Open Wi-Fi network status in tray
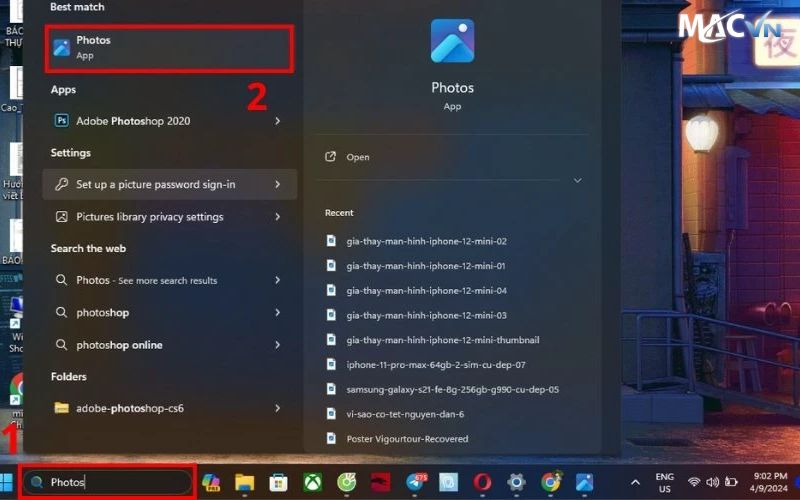This screenshot has height=500, width=800. (x=693, y=482)
